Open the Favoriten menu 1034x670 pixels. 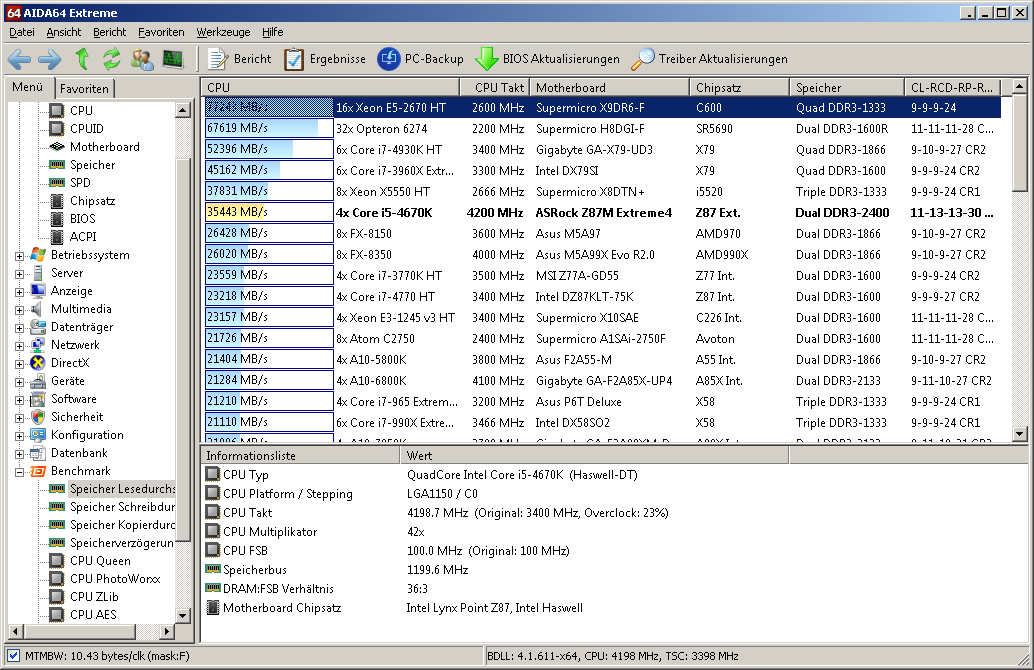point(161,32)
